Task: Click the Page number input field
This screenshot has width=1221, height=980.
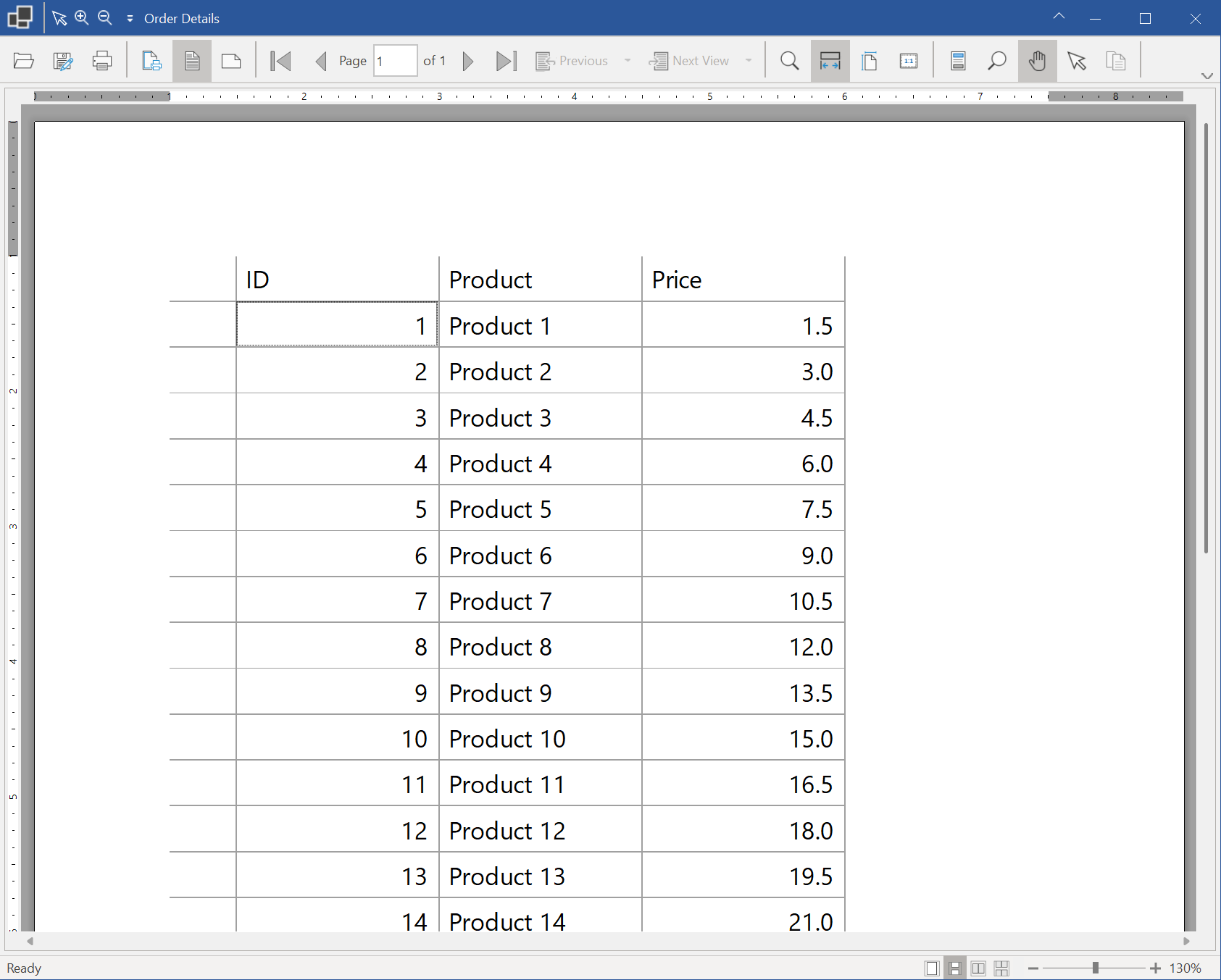Action: point(395,61)
